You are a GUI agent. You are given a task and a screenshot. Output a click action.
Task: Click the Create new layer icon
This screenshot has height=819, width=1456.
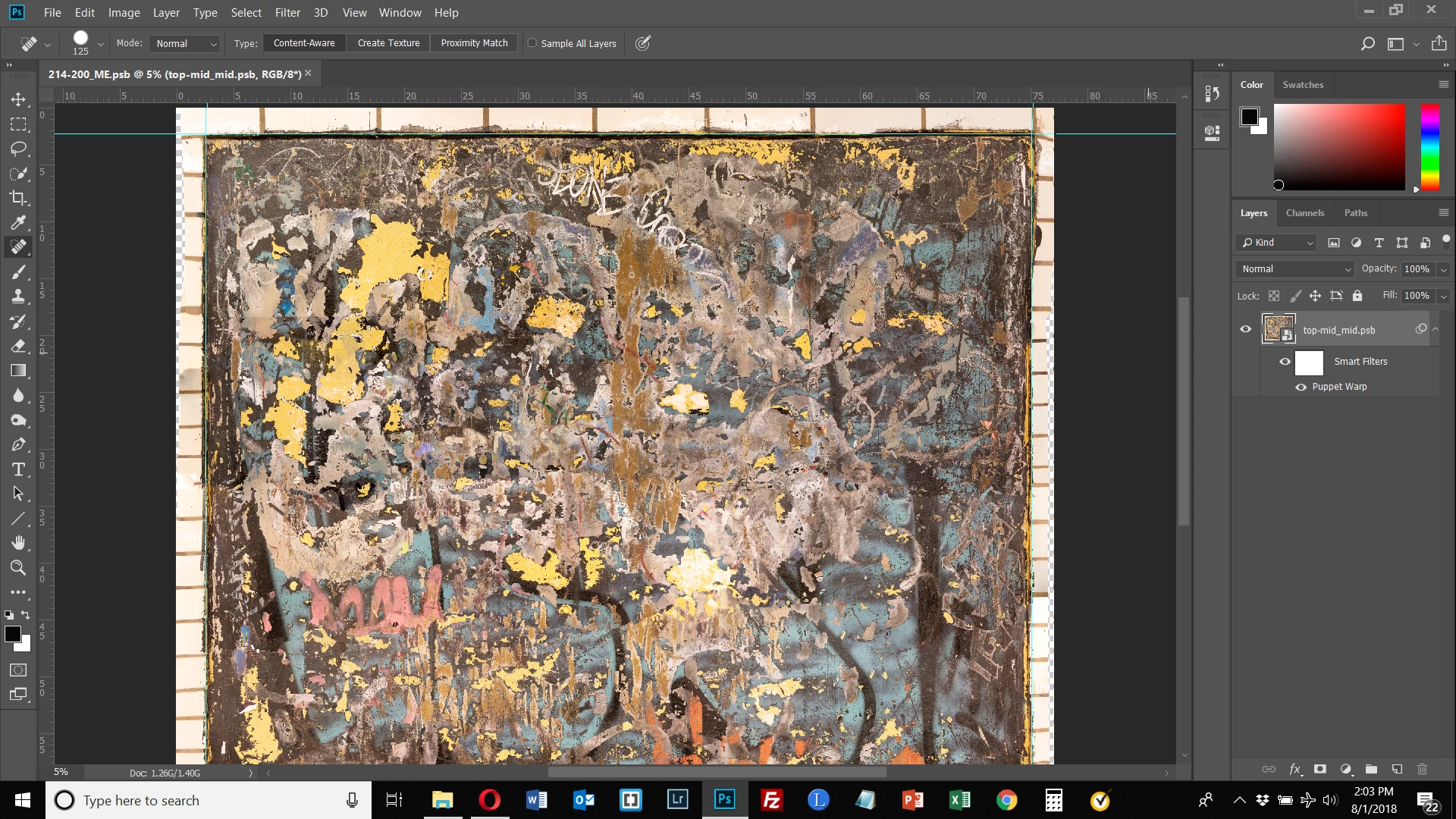pyautogui.click(x=1397, y=769)
